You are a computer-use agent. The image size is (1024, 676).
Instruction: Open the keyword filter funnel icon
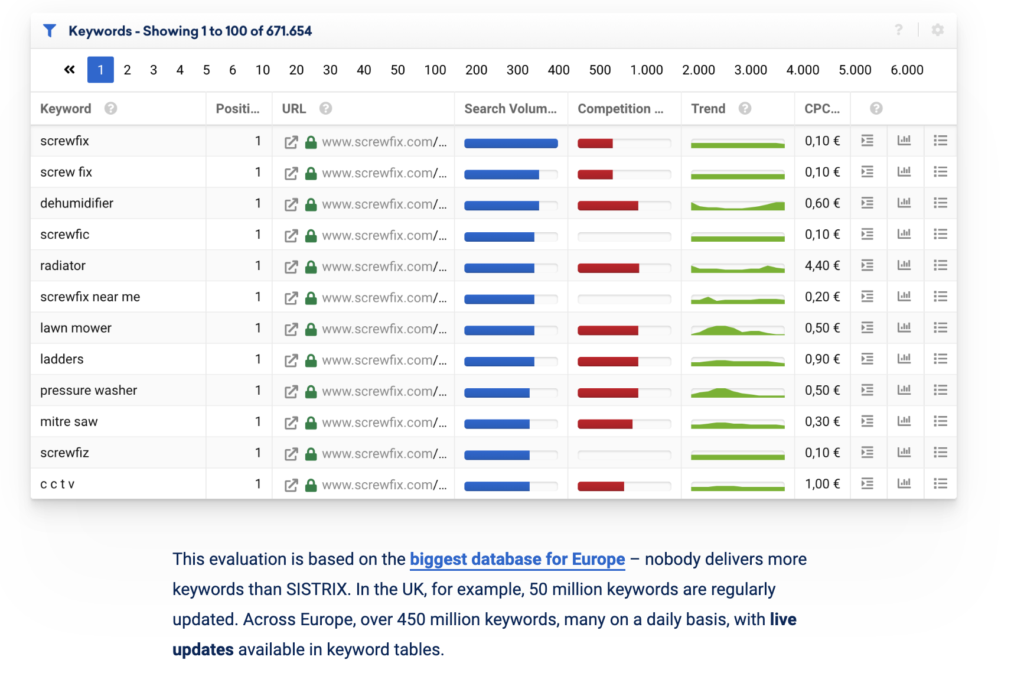50,31
